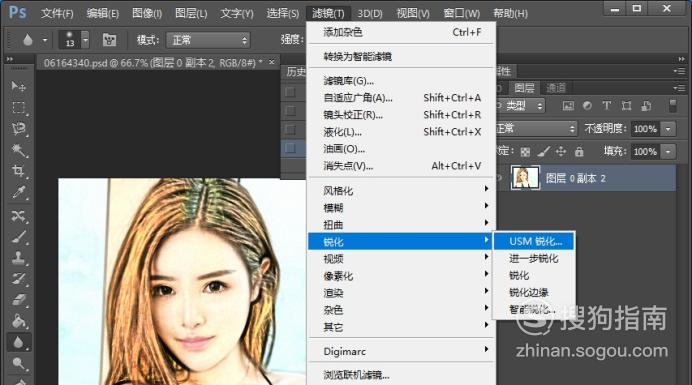The image size is (692, 385).
Task: Select the Blur drop tool in toolbox
Action: coord(18,343)
